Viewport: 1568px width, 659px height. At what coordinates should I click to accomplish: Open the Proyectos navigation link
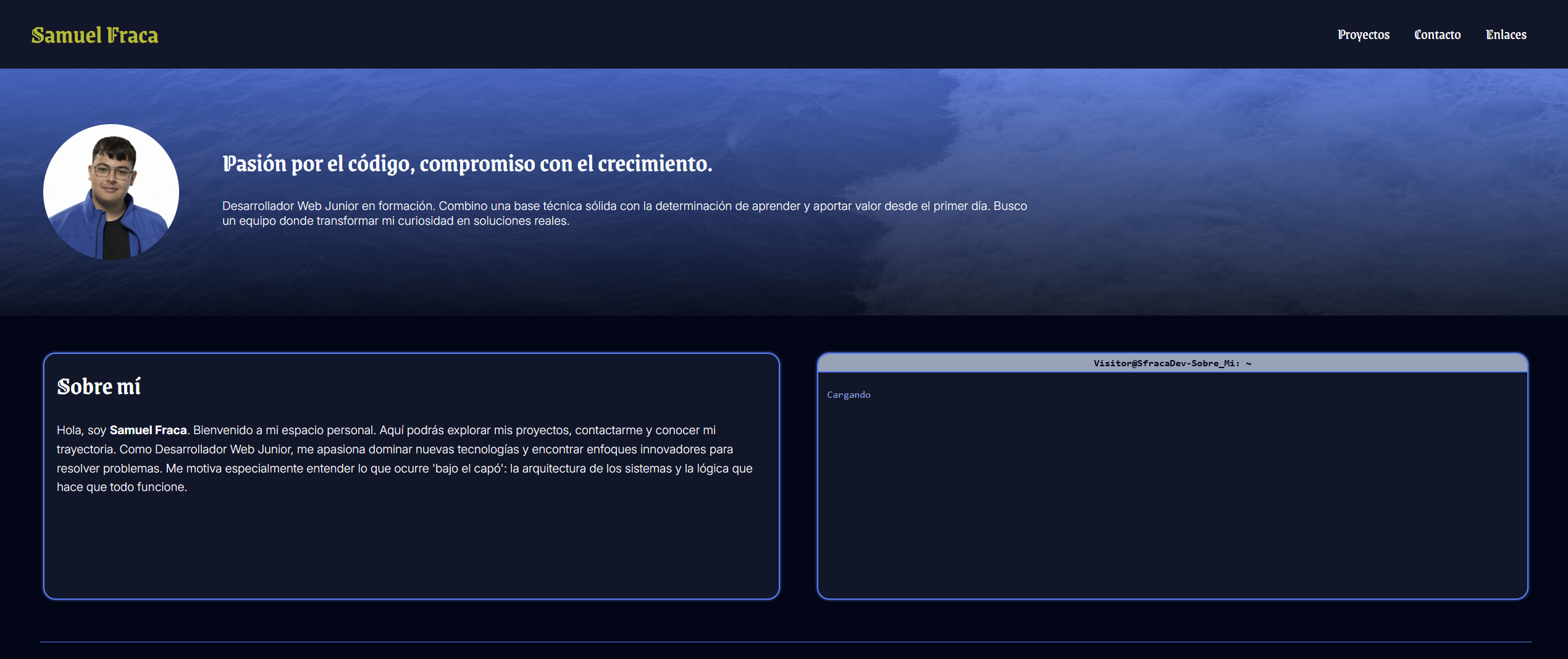point(1363,35)
